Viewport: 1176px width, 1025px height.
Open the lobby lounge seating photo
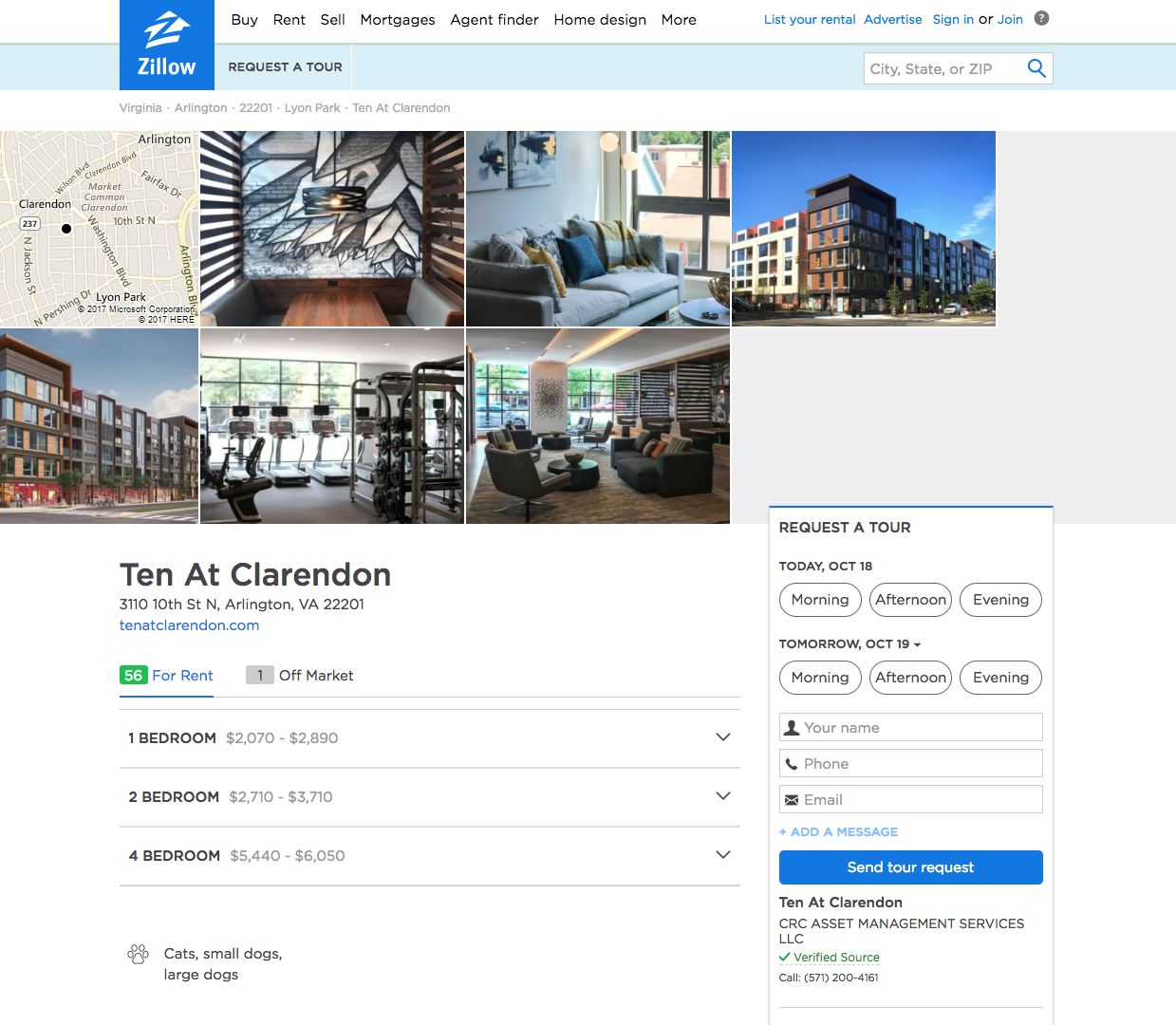[598, 426]
